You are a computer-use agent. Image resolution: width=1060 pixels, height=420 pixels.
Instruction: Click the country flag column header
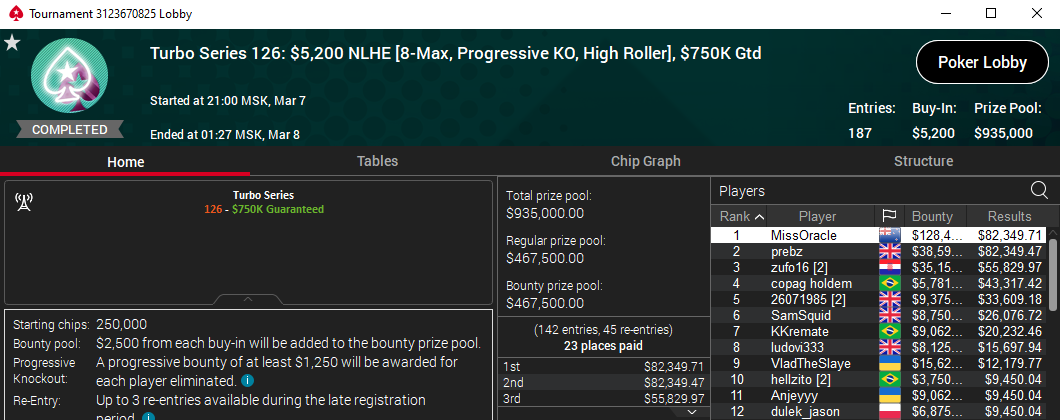coord(889,216)
